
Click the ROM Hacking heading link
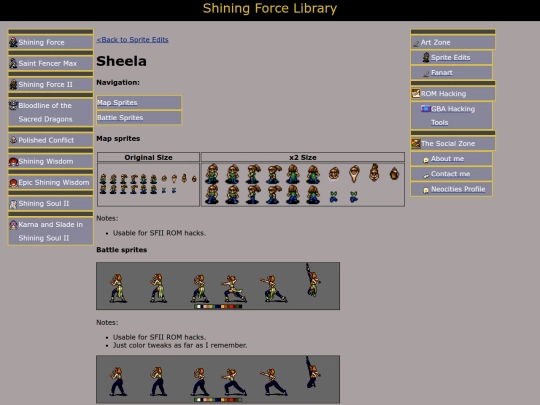click(x=443, y=94)
